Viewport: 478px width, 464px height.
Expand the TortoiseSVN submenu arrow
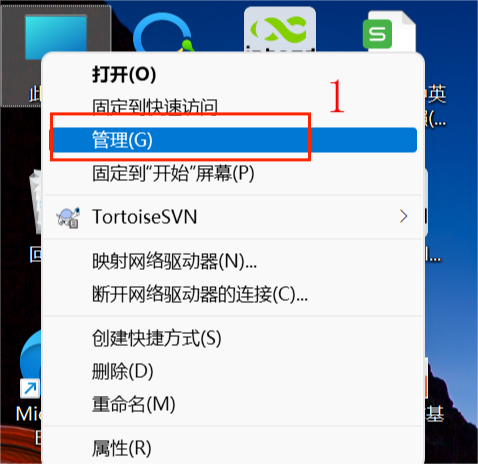403,216
